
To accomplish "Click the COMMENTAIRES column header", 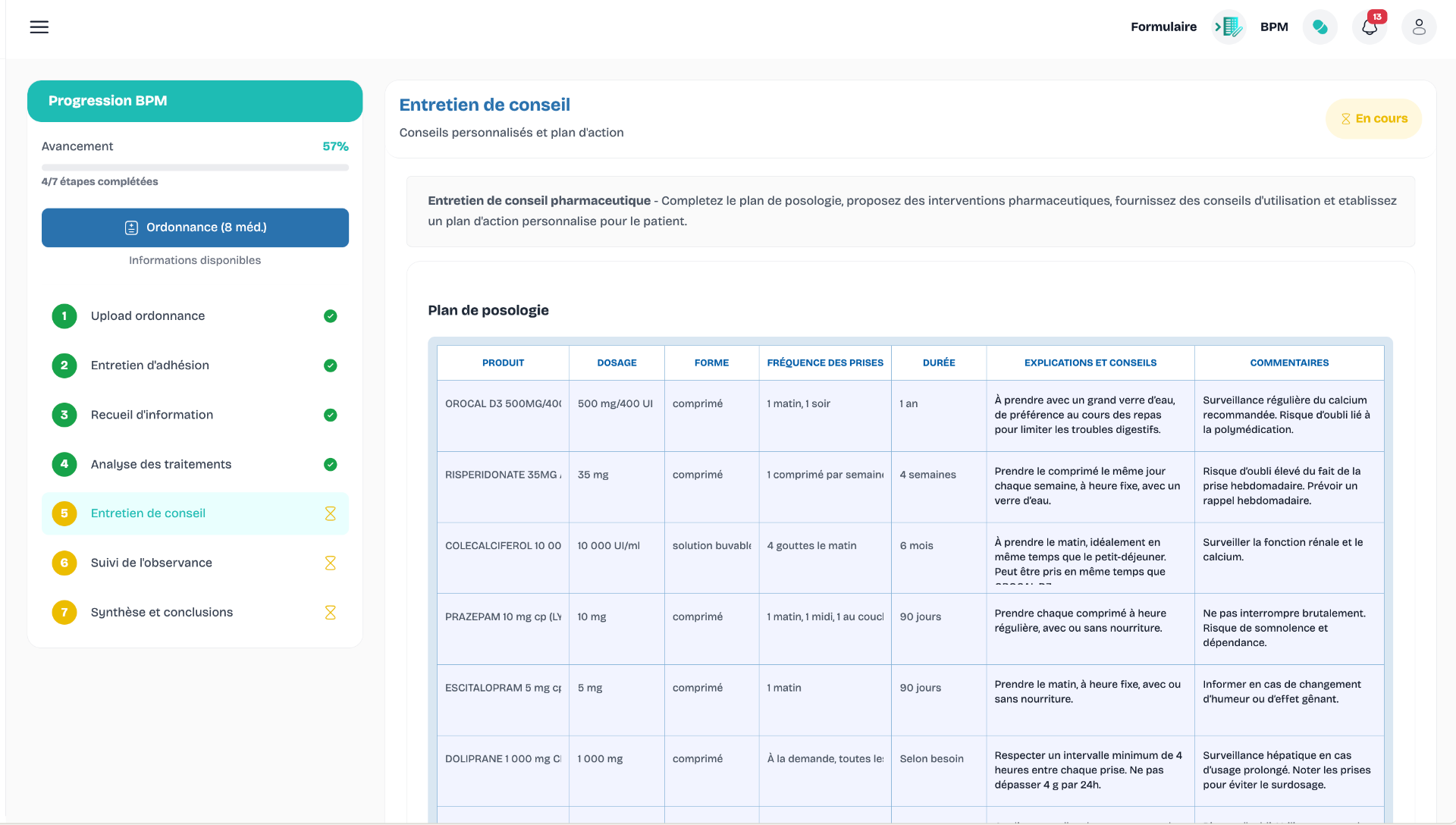I will (1289, 363).
